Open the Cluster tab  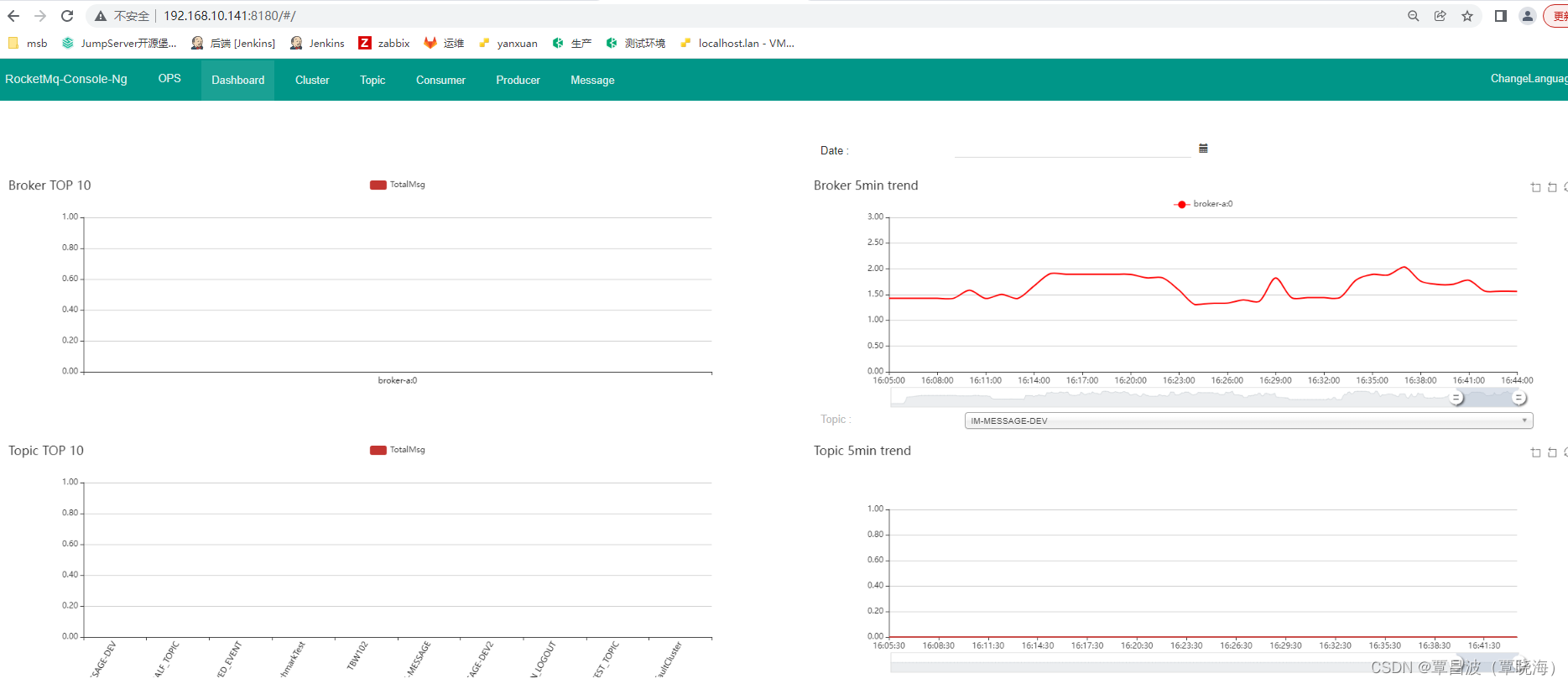[312, 81]
